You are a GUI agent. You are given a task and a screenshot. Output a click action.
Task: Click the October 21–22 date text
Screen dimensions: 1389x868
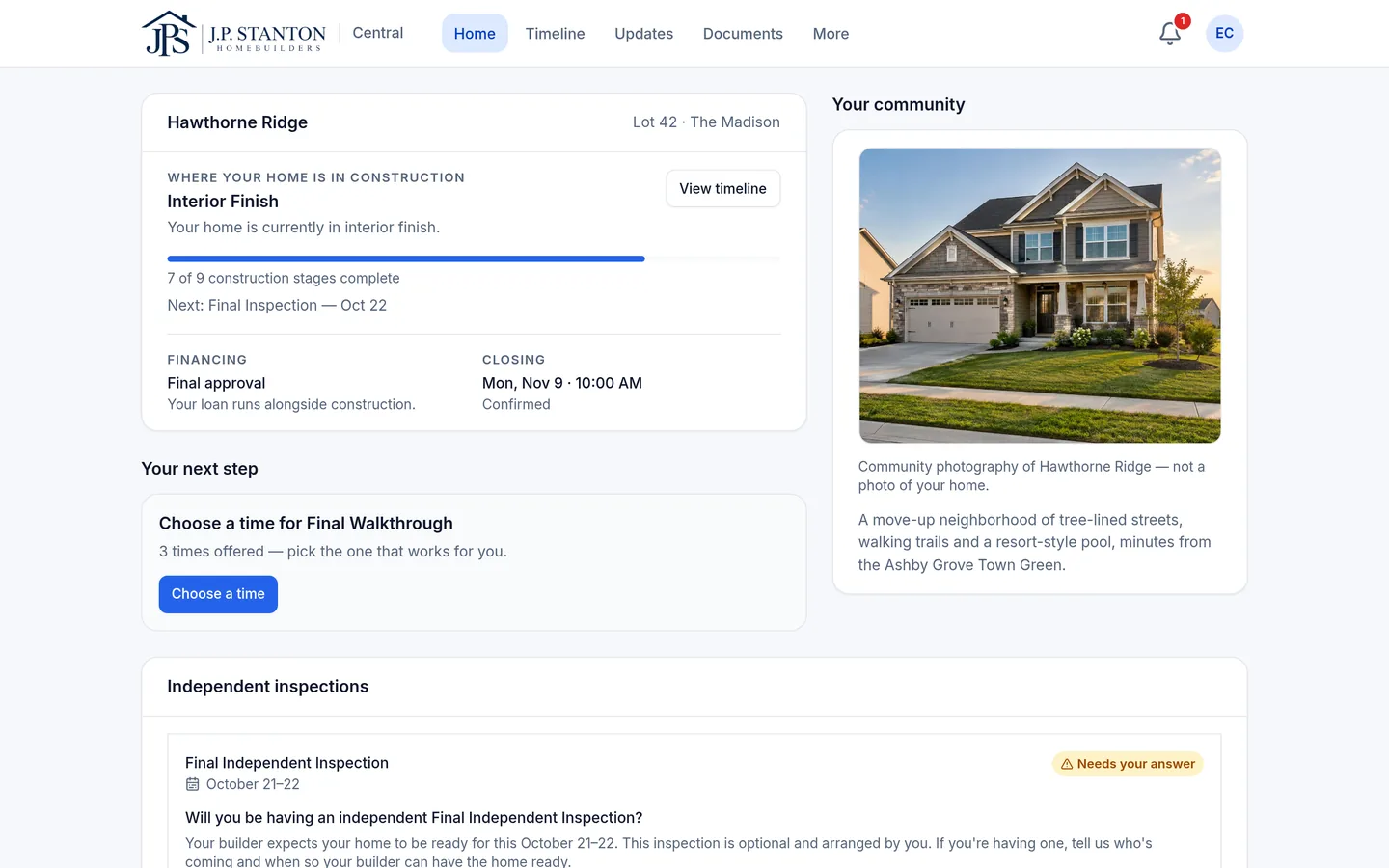(x=253, y=784)
